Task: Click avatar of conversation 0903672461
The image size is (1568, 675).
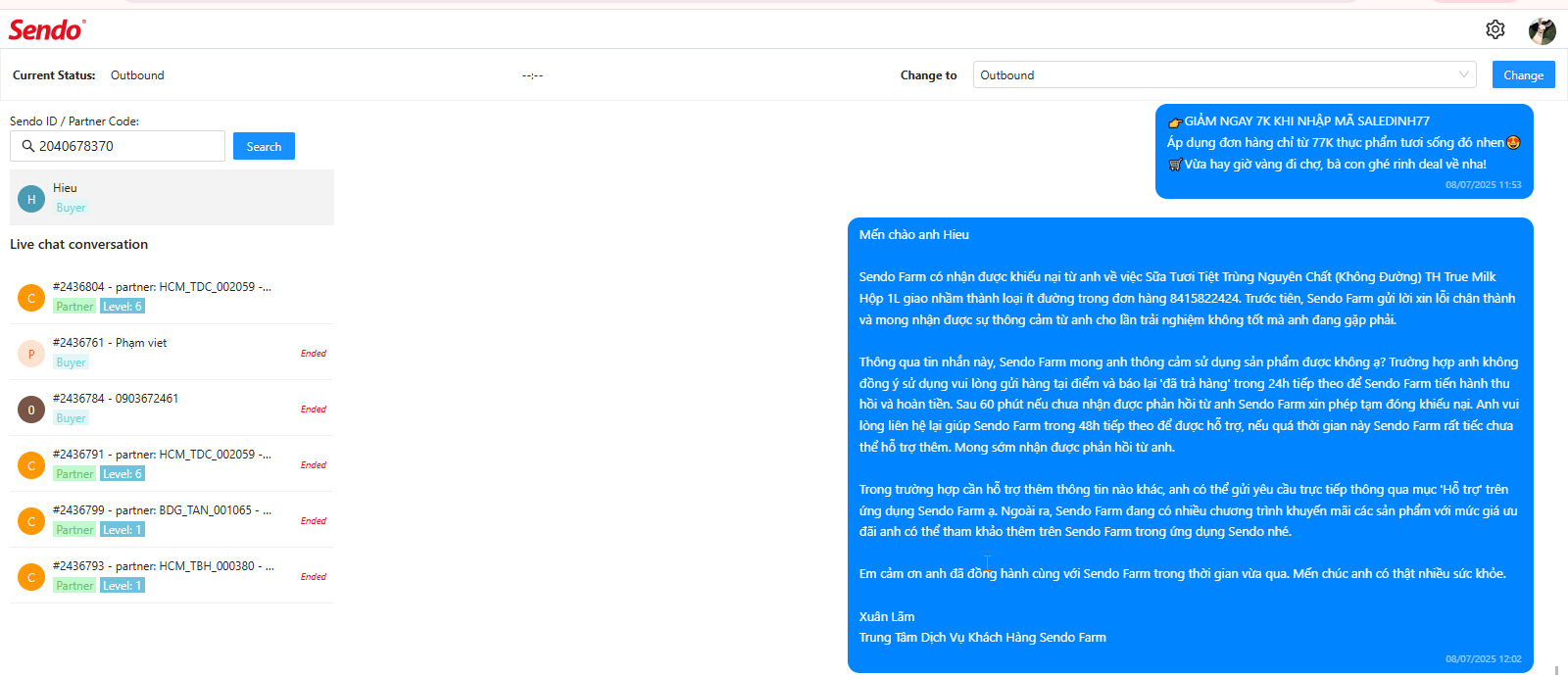Action: coord(31,410)
